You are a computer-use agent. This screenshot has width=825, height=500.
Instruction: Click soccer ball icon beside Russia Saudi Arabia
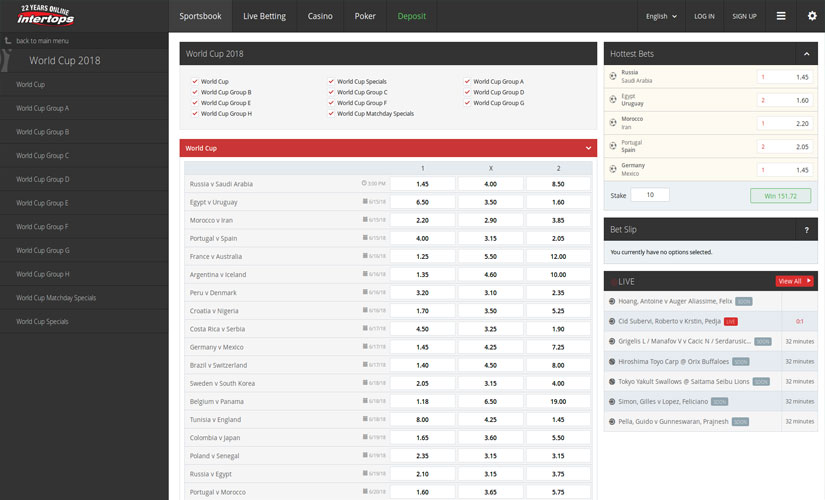click(x=612, y=76)
